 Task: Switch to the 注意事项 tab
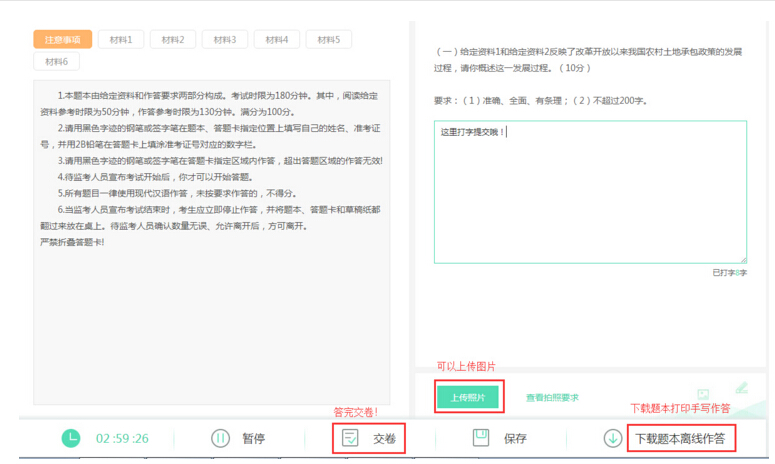click(x=62, y=39)
